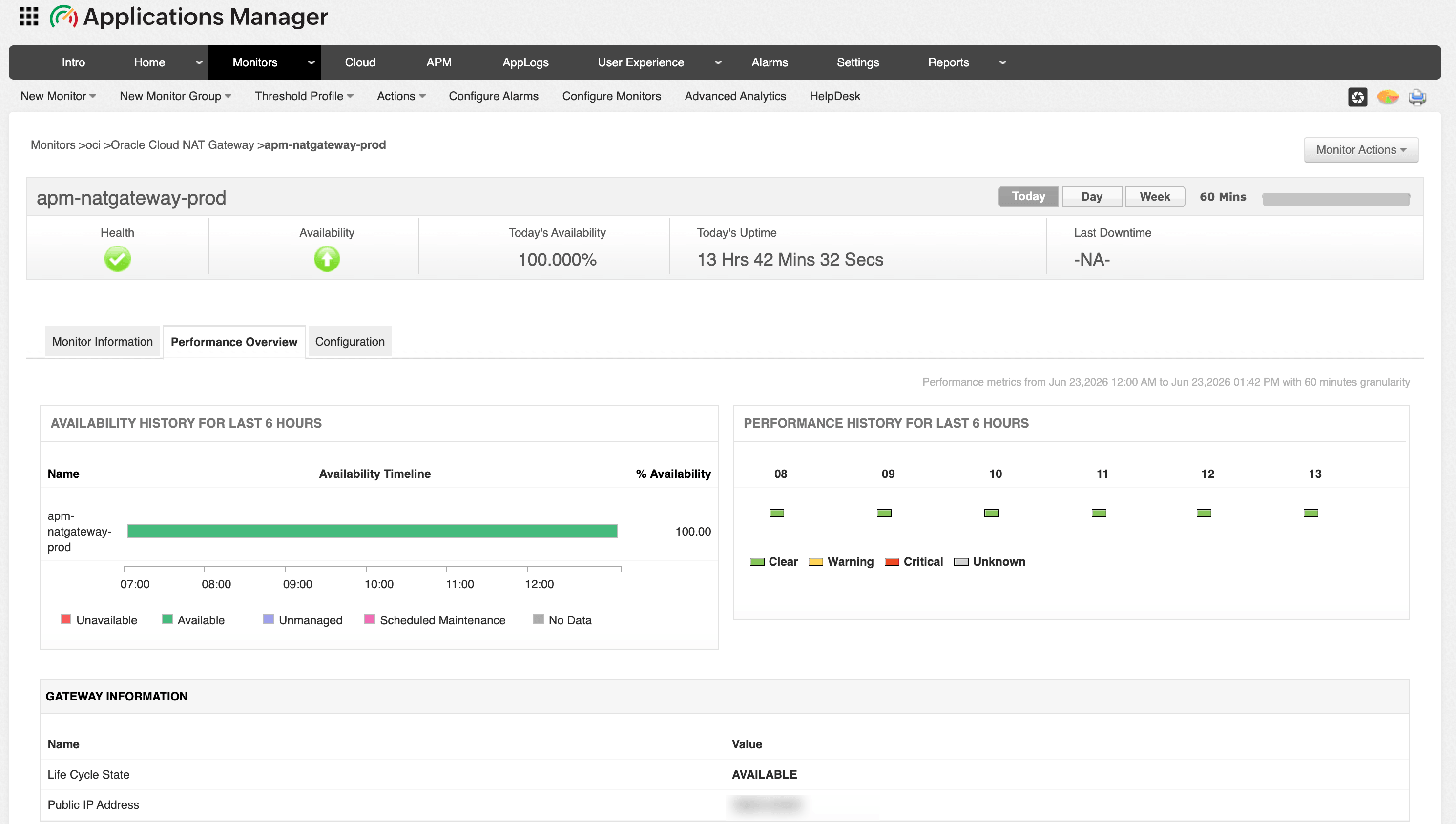Click Oracle Cloud NAT Gateway breadcrumb

point(182,145)
